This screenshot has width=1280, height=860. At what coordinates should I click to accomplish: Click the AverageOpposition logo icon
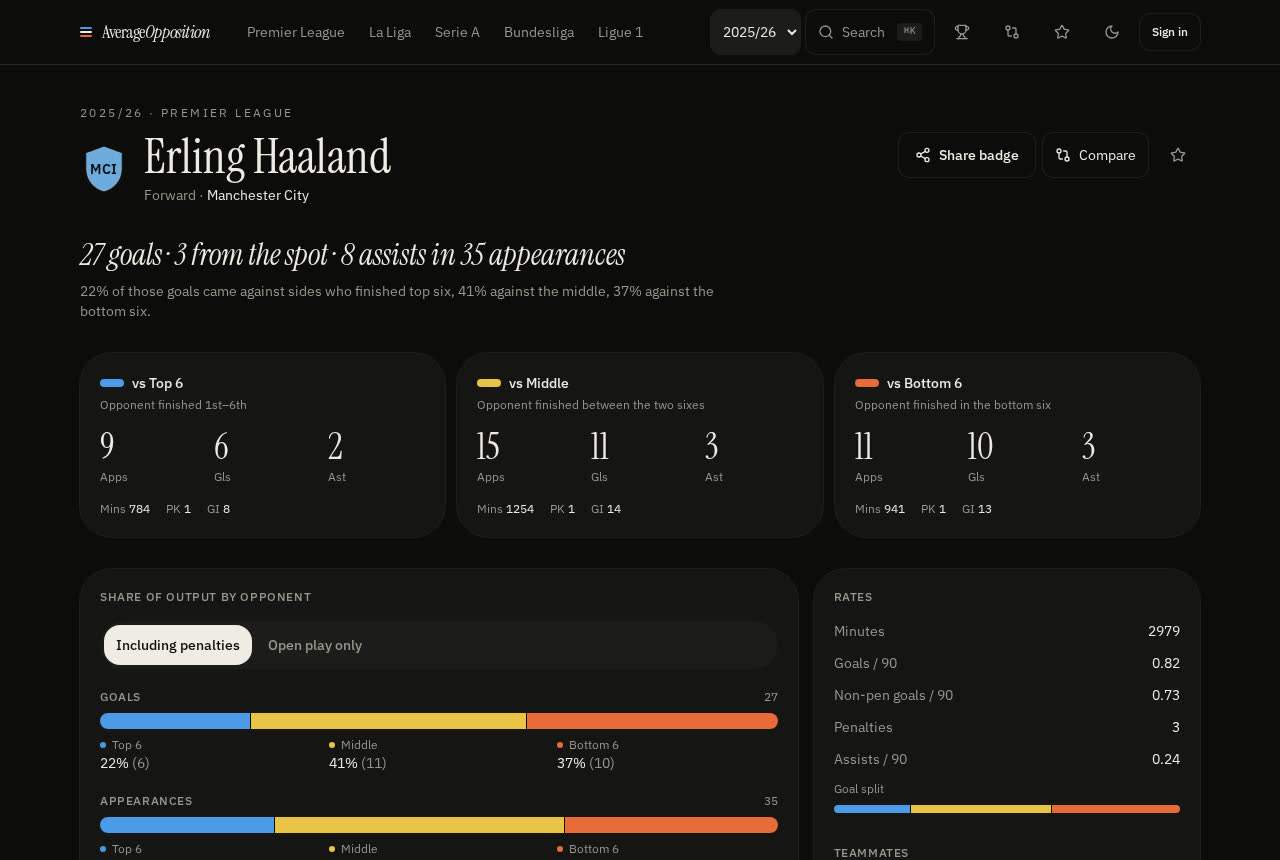point(86,32)
